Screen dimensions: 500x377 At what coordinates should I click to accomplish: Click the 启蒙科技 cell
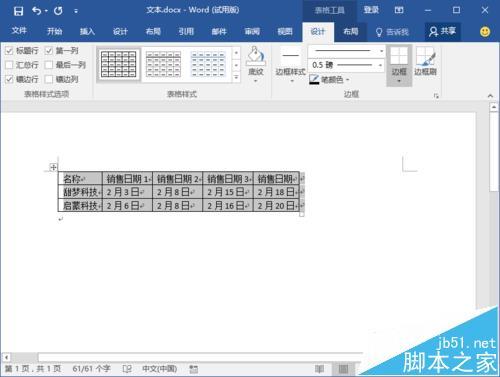pos(80,205)
